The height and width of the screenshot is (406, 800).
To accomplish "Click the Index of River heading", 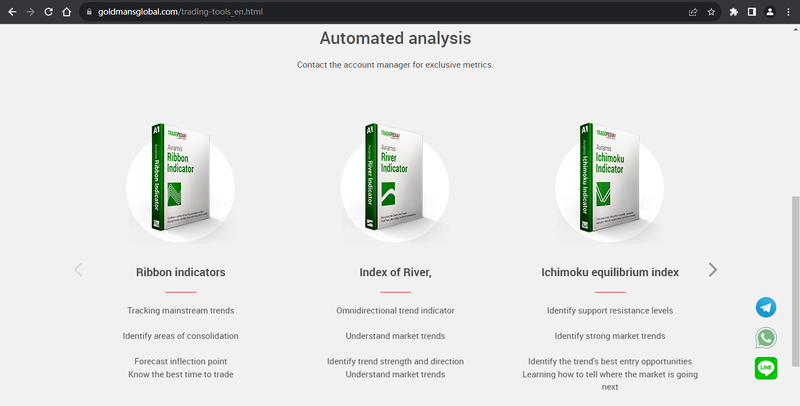I will click(x=395, y=272).
